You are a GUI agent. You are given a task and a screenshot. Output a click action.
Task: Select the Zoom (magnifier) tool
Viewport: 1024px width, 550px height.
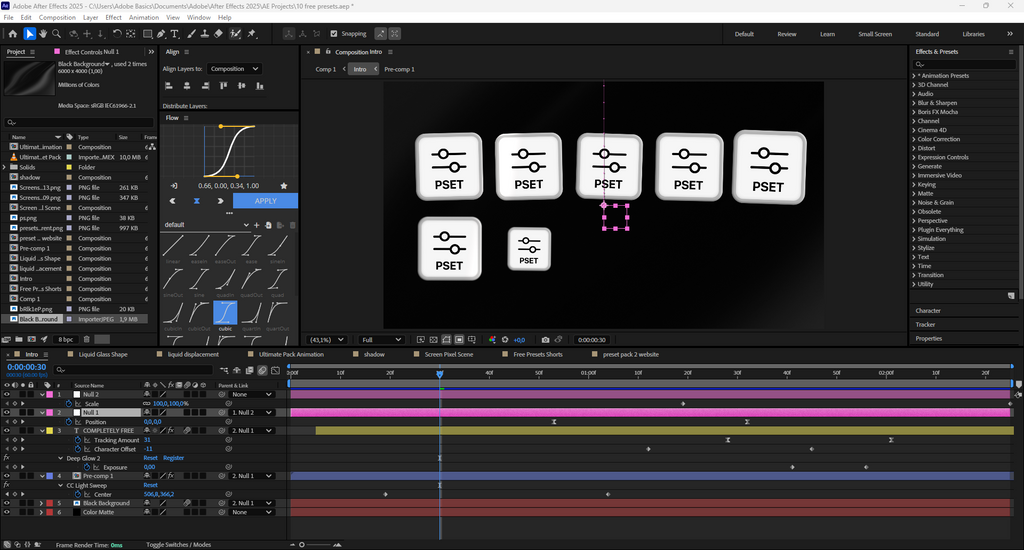[x=57, y=34]
